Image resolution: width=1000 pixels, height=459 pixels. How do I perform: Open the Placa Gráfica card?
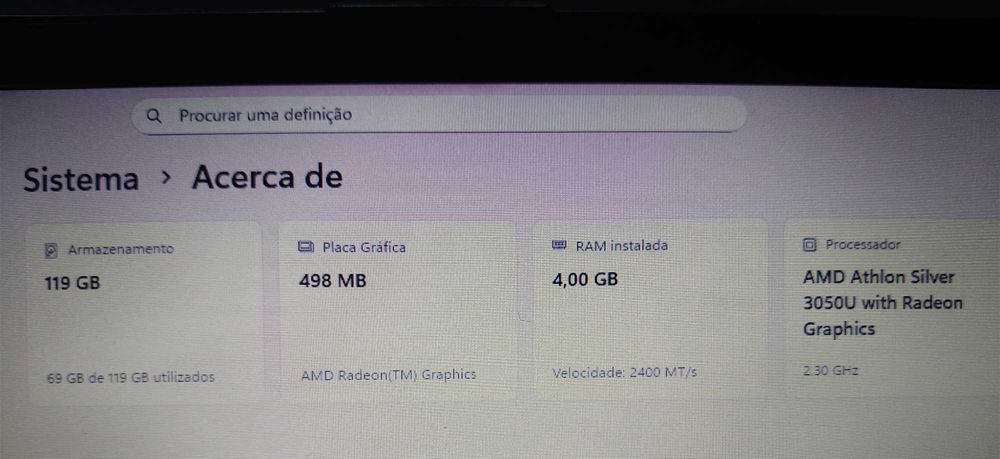coord(398,310)
